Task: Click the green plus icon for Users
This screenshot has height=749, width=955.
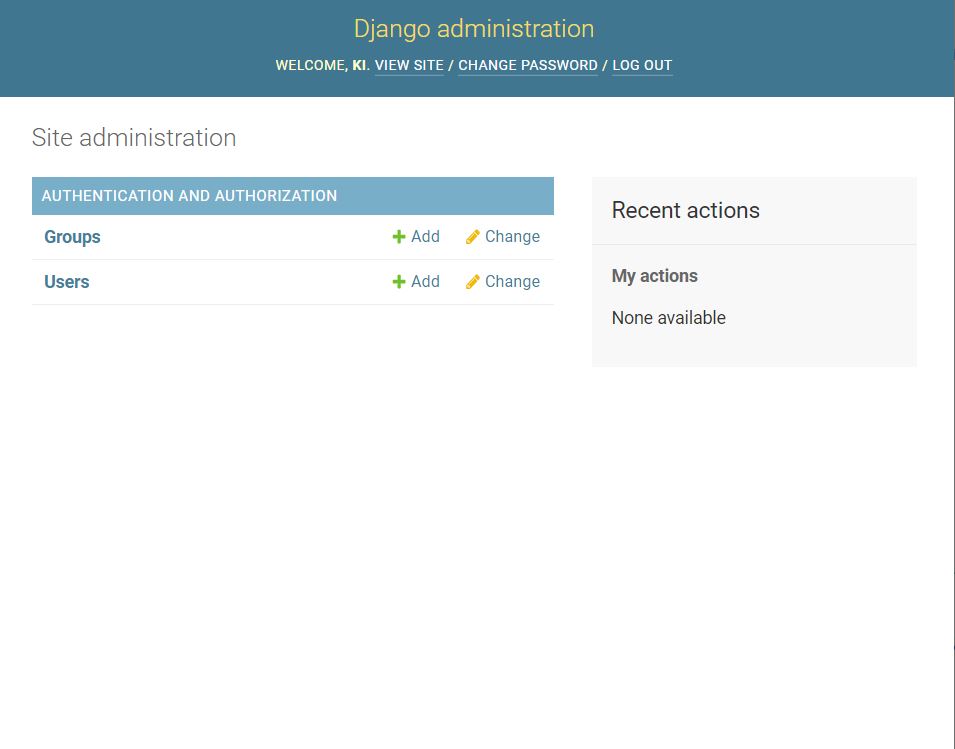Action: (x=399, y=282)
